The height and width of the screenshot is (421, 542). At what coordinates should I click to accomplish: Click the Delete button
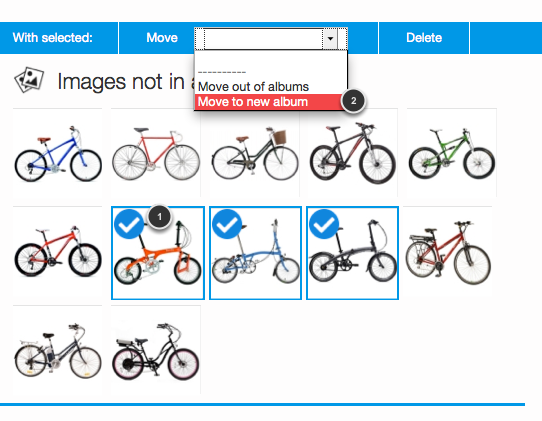[424, 38]
